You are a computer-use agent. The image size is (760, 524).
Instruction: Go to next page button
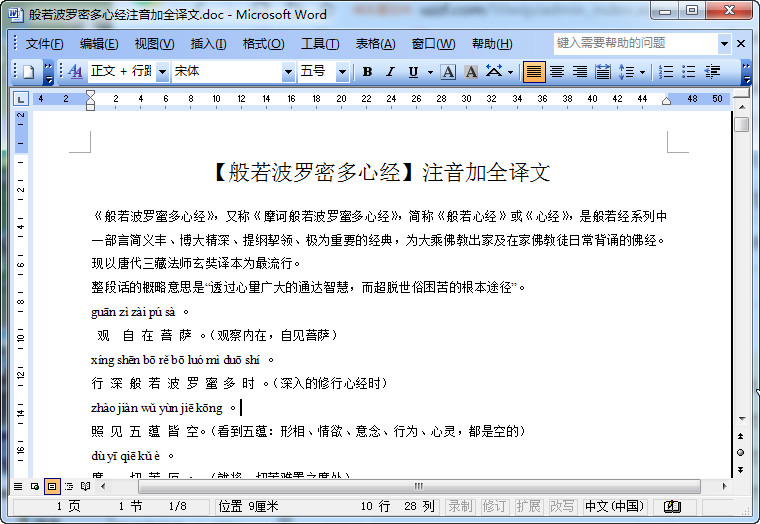click(x=741, y=469)
